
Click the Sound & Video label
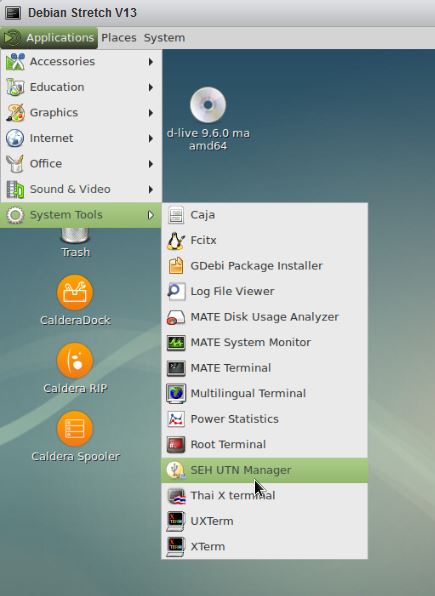(70, 189)
